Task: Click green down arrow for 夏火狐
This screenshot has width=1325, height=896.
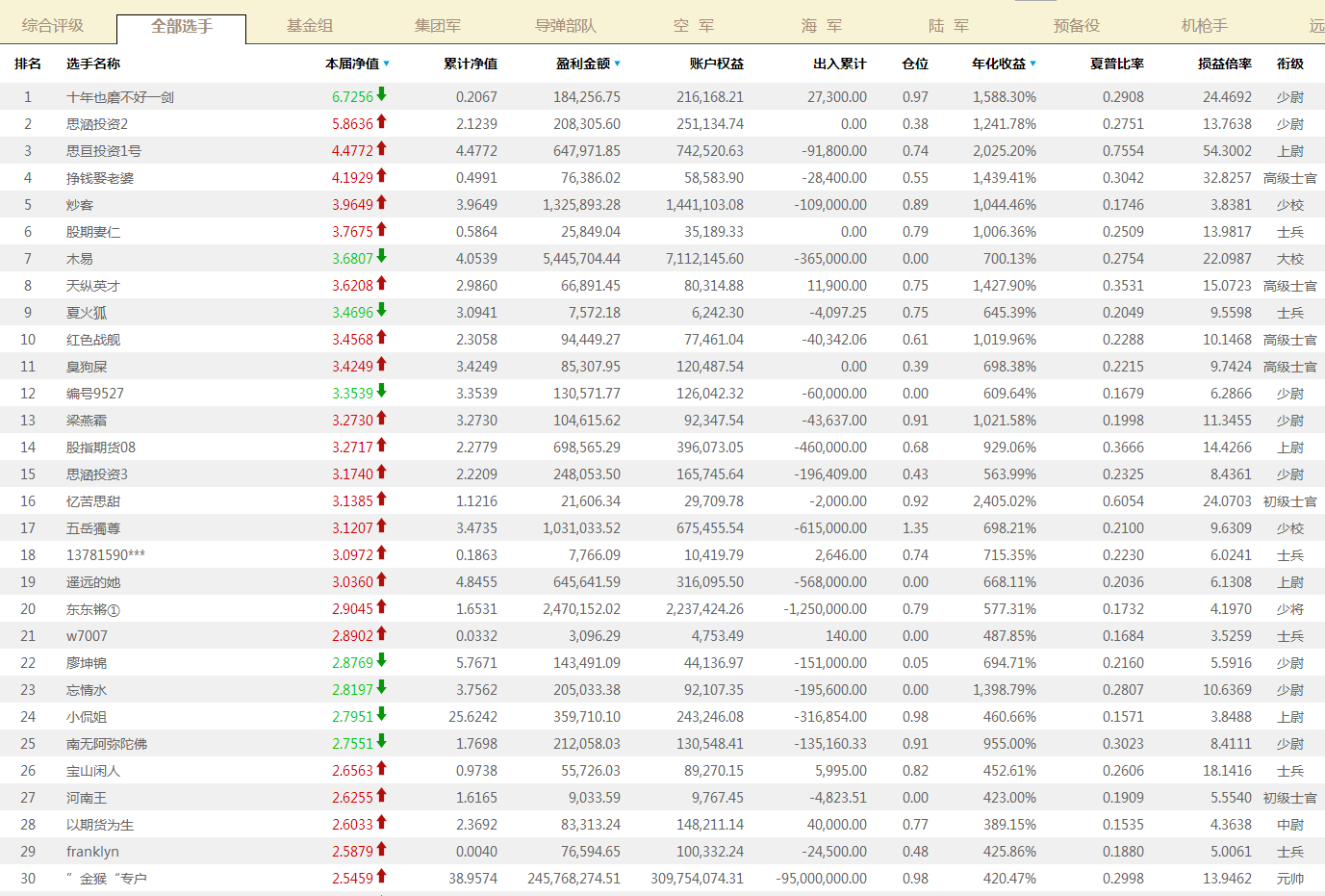Action: (382, 310)
